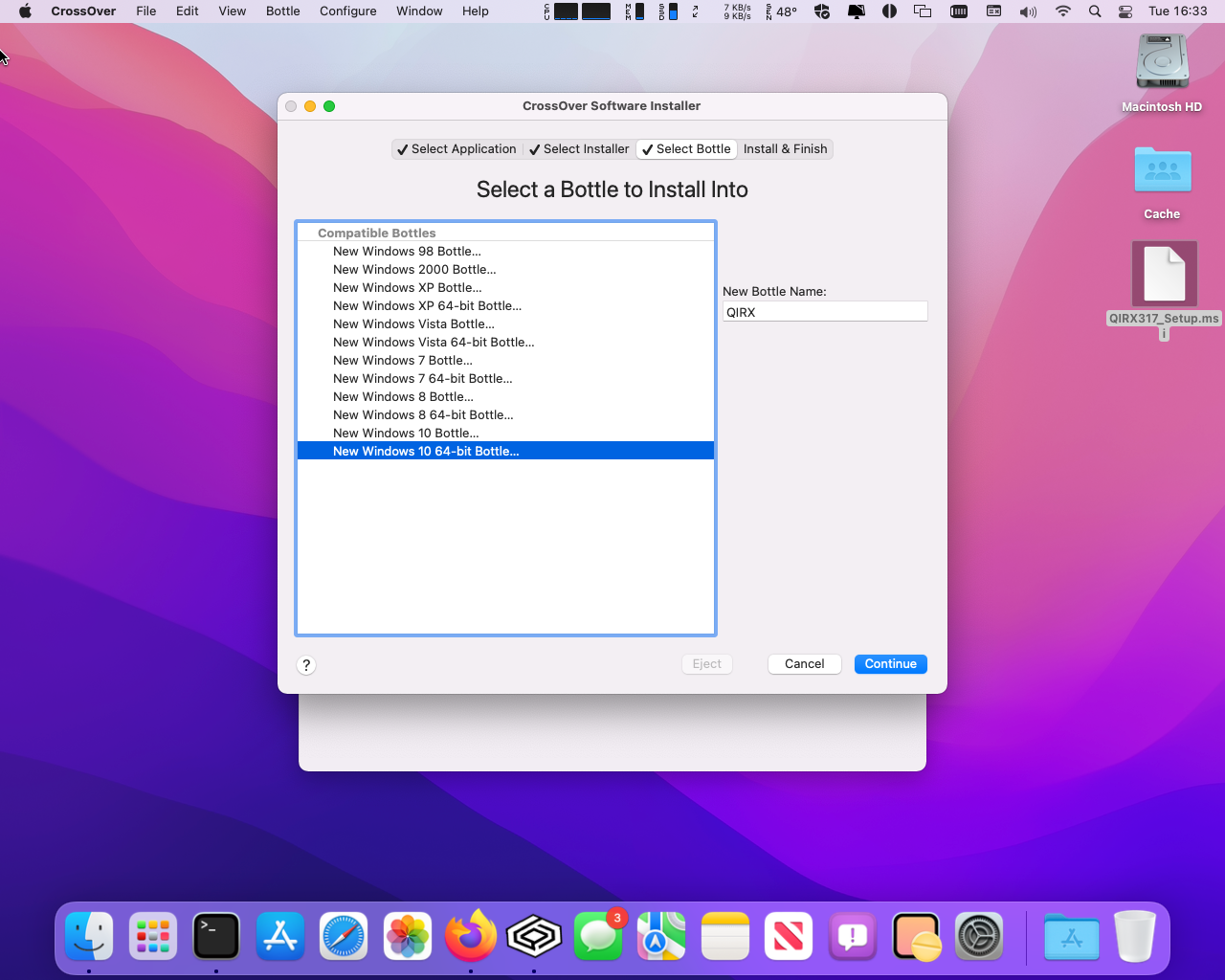Screen dimensions: 1225x980
Task: Open Launchpad in the dock
Action: [153, 935]
